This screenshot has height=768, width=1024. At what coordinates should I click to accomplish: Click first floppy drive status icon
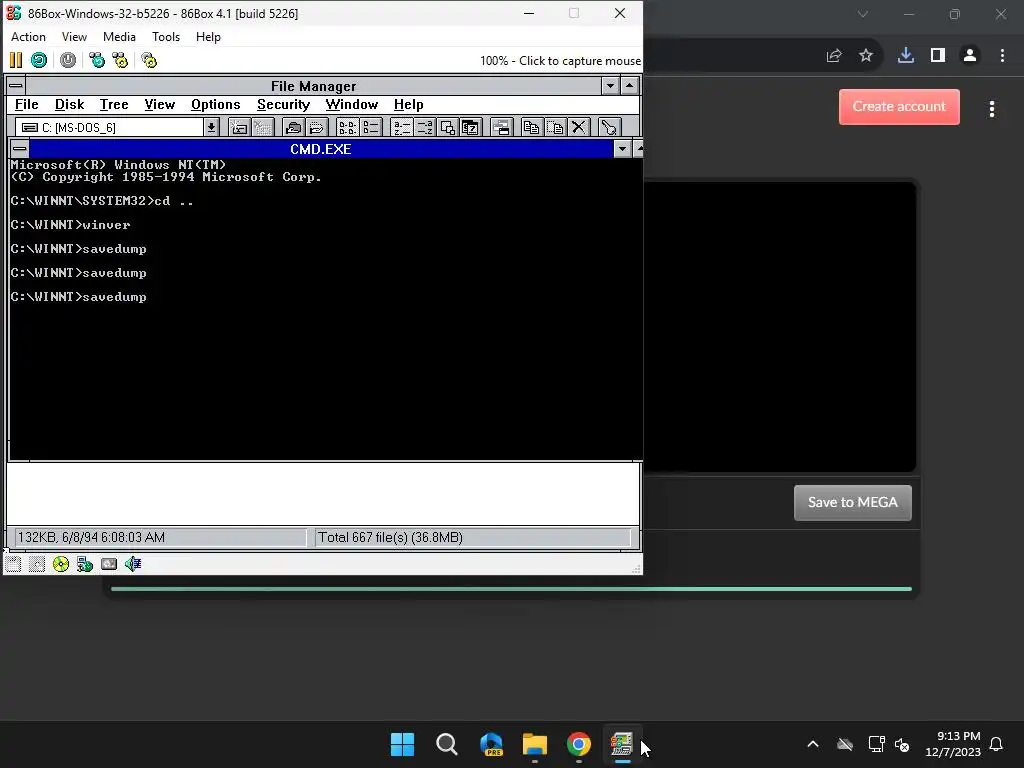pyautogui.click(x=13, y=564)
